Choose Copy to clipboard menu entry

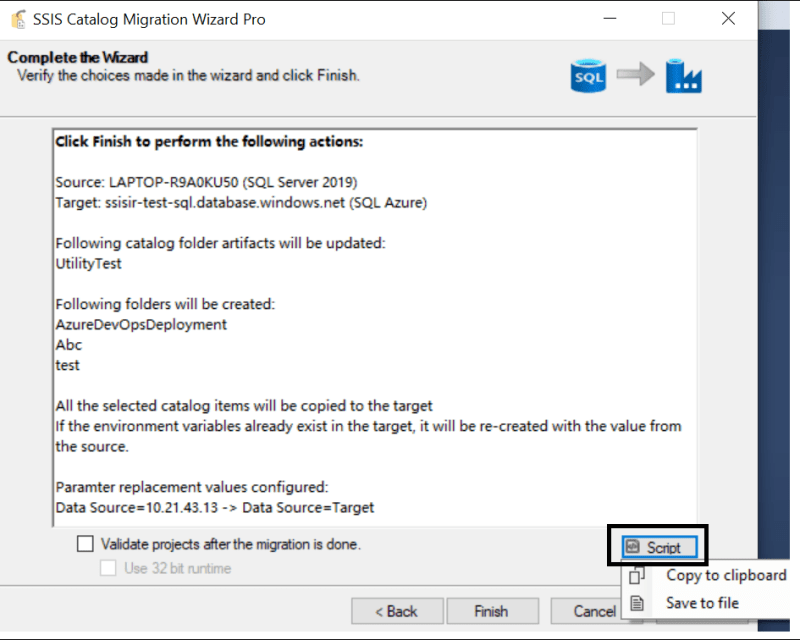[707, 575]
